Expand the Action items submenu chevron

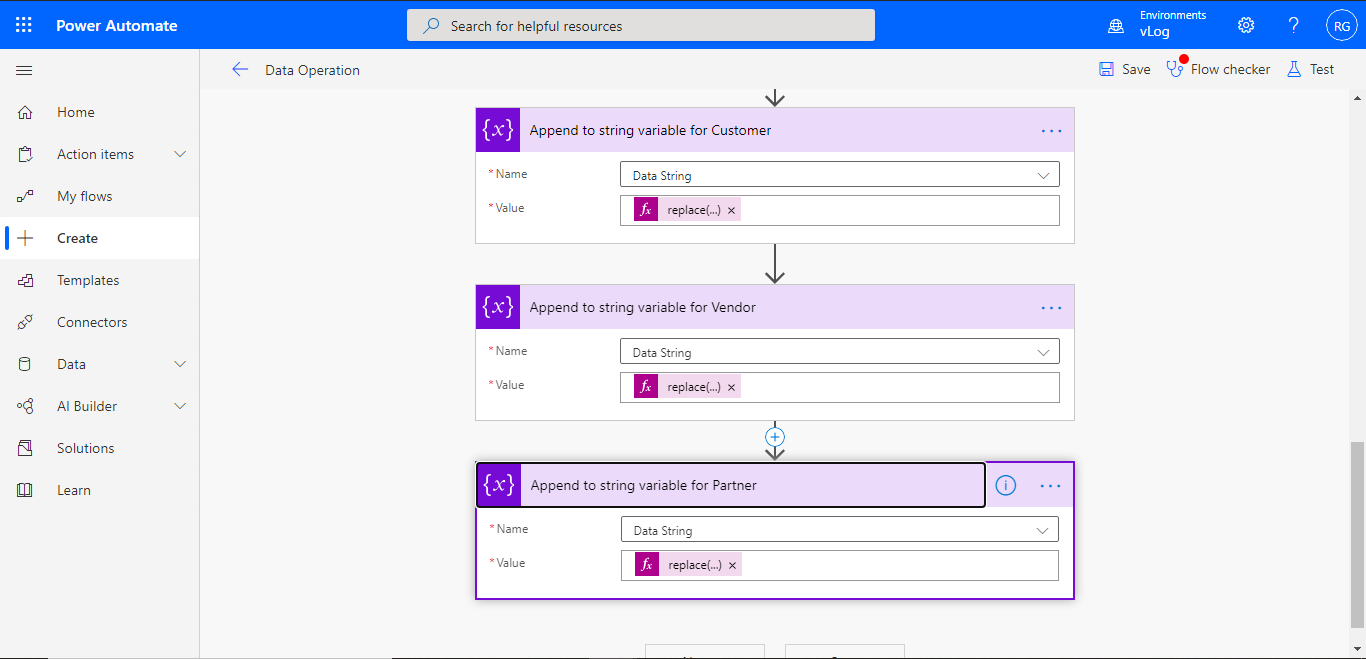[x=180, y=154]
